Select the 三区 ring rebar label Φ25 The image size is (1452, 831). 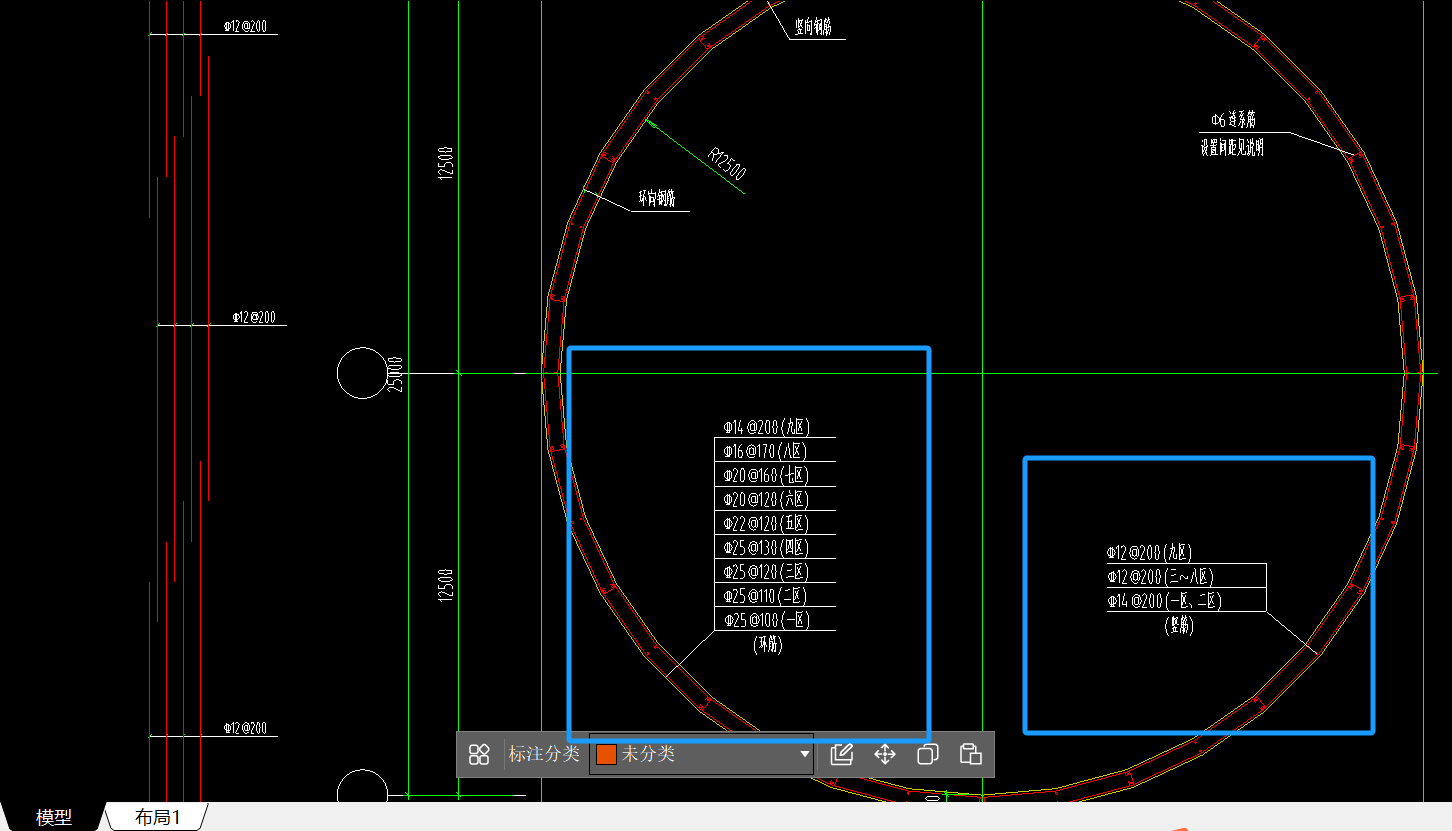click(x=766, y=572)
